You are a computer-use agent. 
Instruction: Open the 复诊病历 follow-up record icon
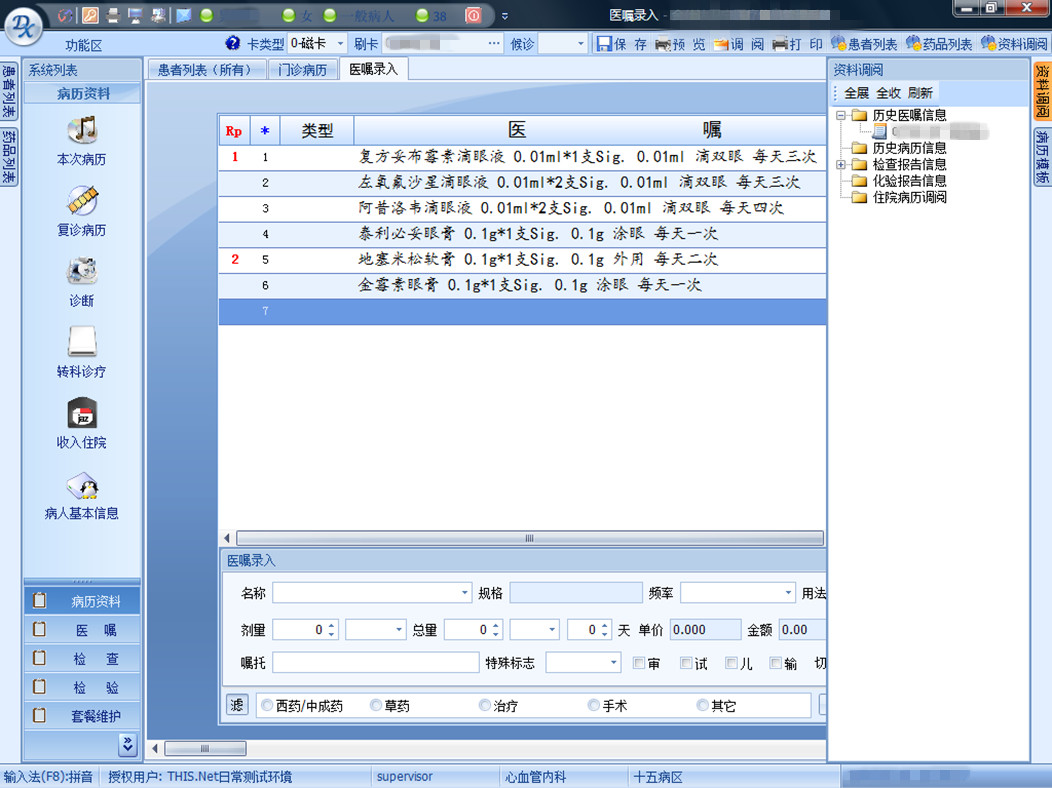point(81,202)
